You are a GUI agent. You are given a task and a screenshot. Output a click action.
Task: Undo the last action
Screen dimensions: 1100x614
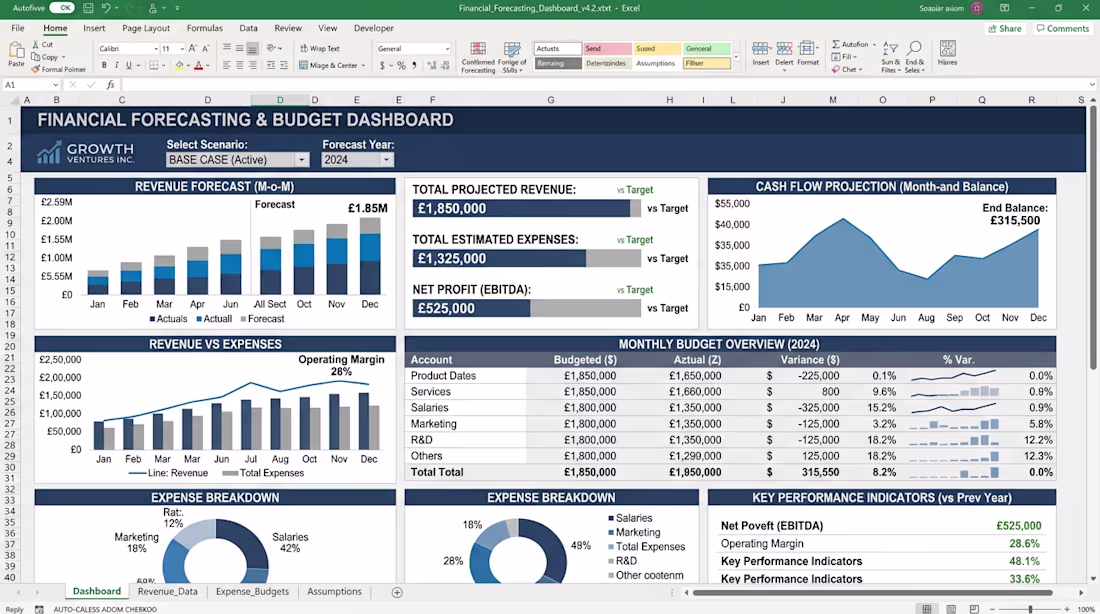point(106,8)
